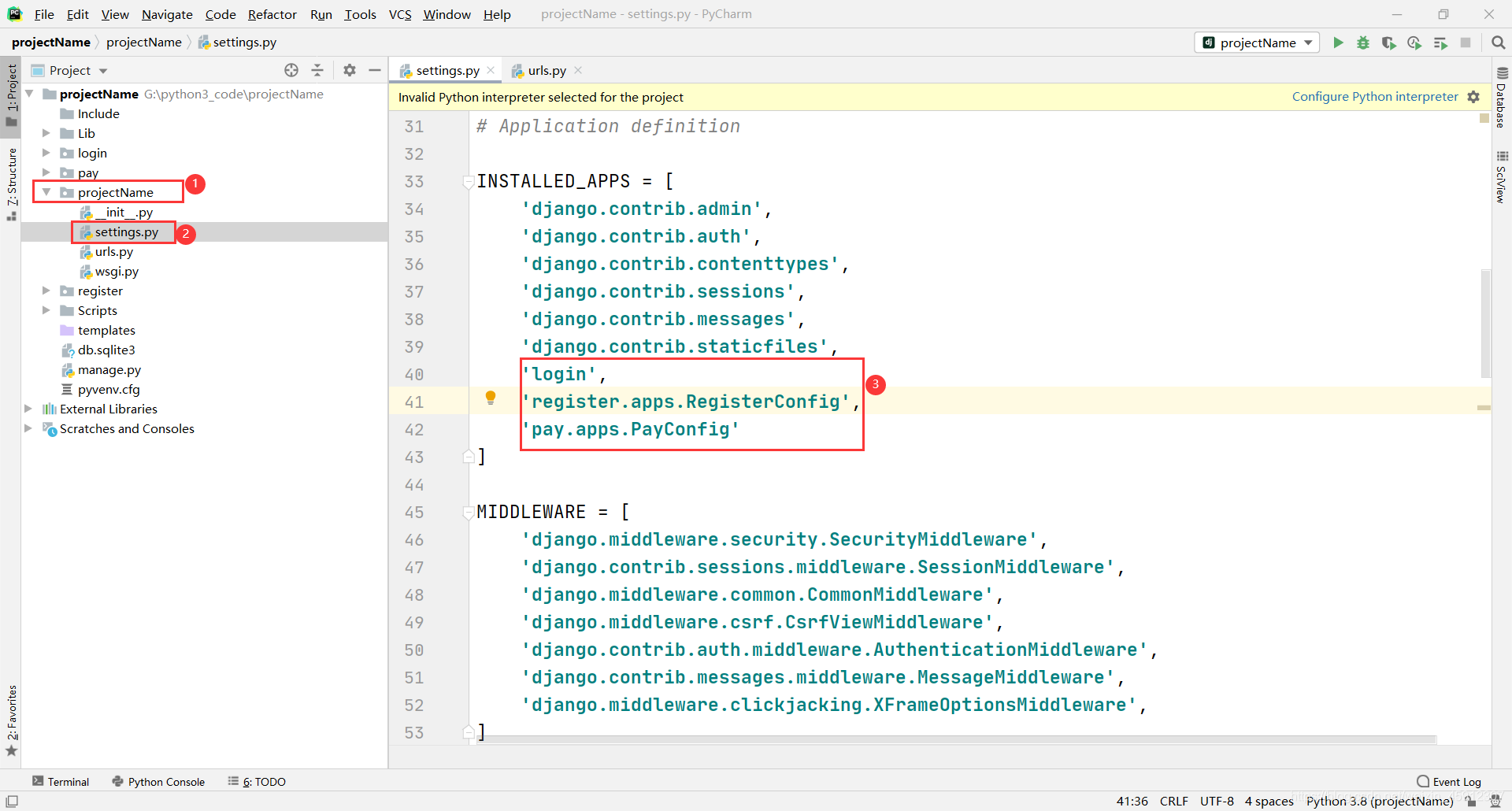Screen dimensions: 1512x811
Task: Click UTF-8 encoding in status bar
Action: point(1217,801)
